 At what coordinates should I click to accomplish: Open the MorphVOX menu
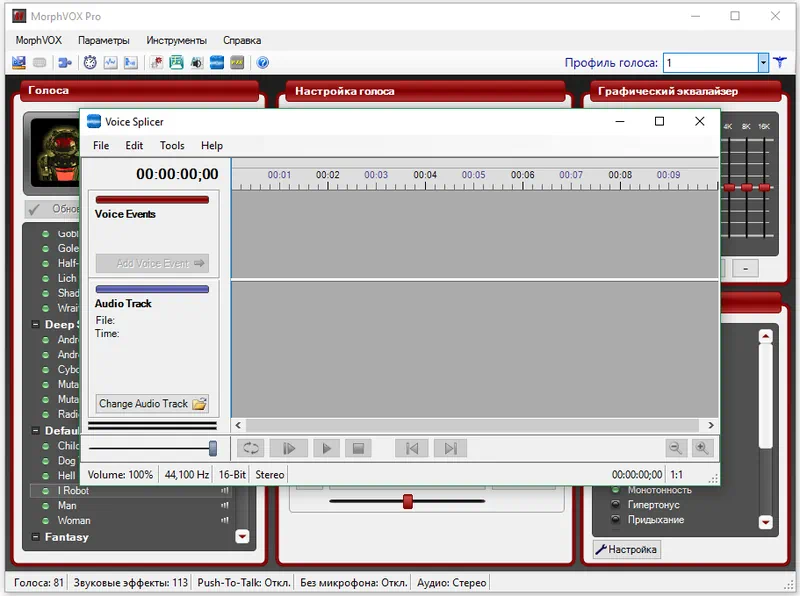coord(39,40)
